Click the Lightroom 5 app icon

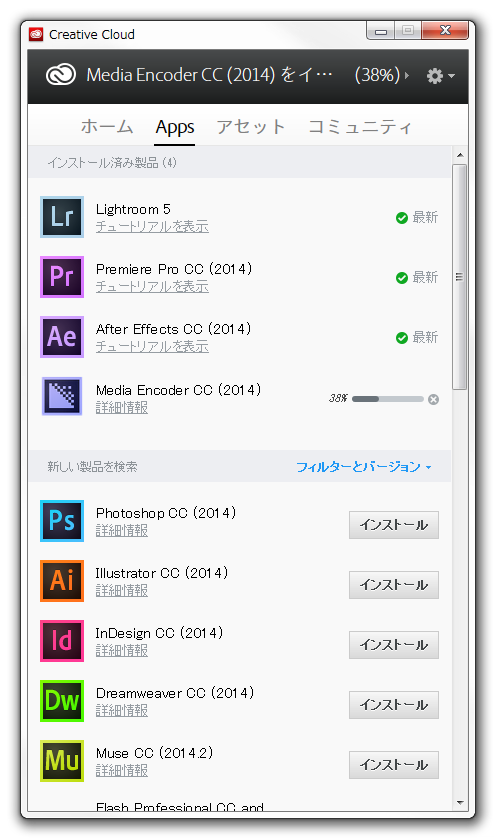62,217
